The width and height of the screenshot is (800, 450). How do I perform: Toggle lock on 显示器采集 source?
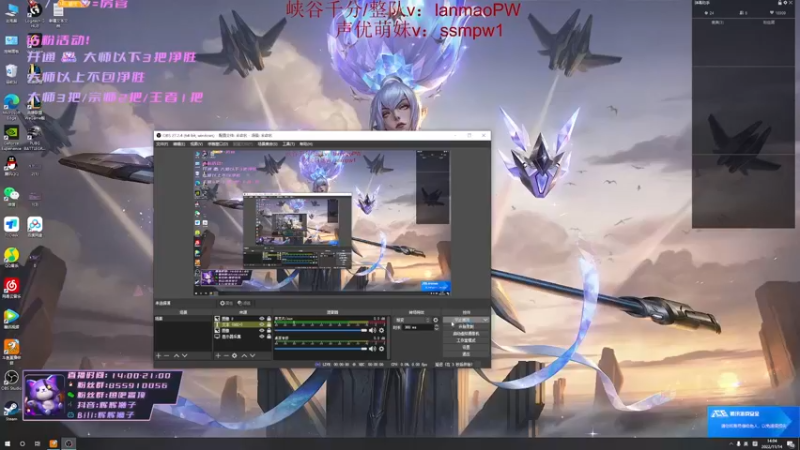pyautogui.click(x=269, y=337)
